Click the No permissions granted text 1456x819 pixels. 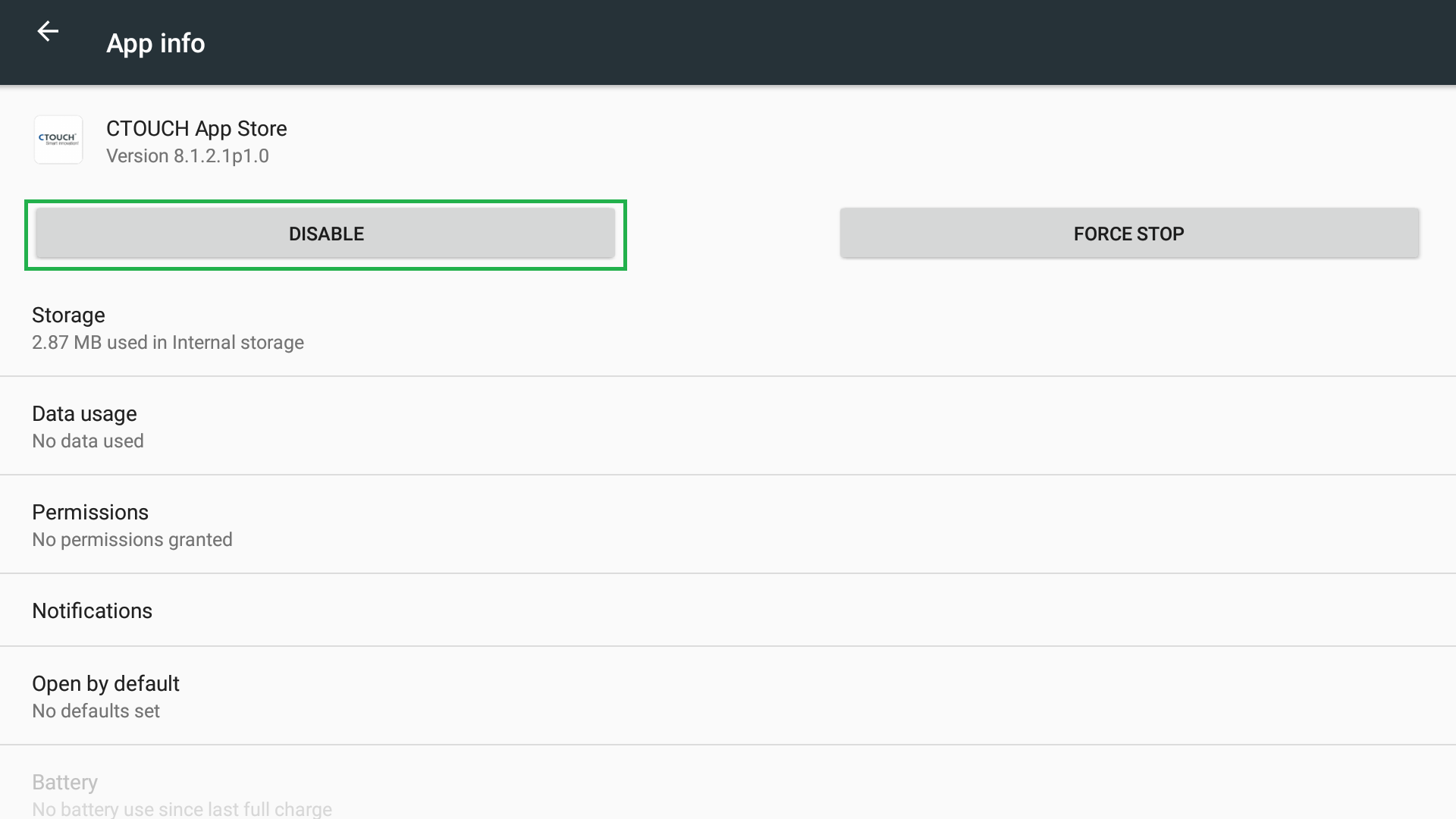click(x=132, y=540)
